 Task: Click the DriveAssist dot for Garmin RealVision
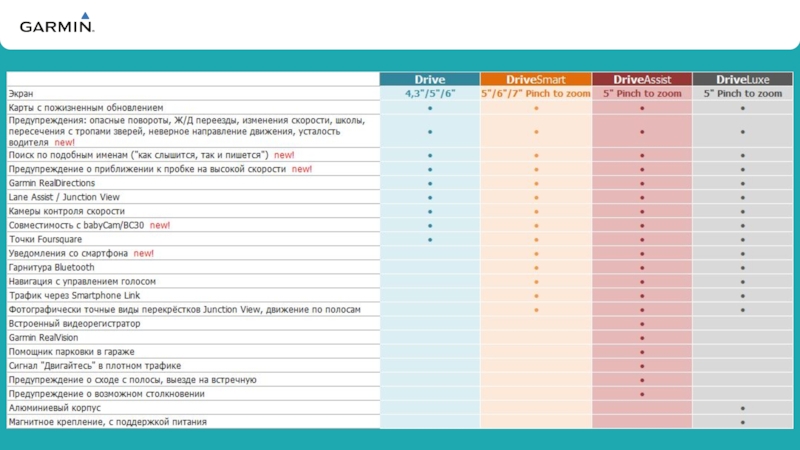click(x=641, y=338)
